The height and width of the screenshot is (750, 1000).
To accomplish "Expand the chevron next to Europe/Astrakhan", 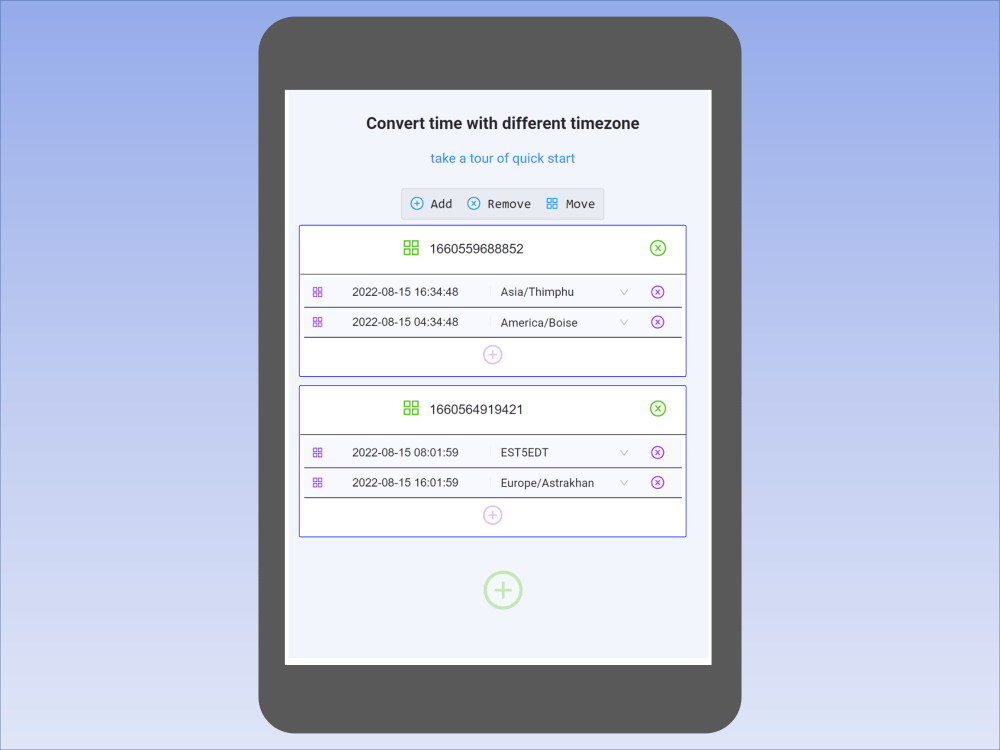I will click(624, 482).
